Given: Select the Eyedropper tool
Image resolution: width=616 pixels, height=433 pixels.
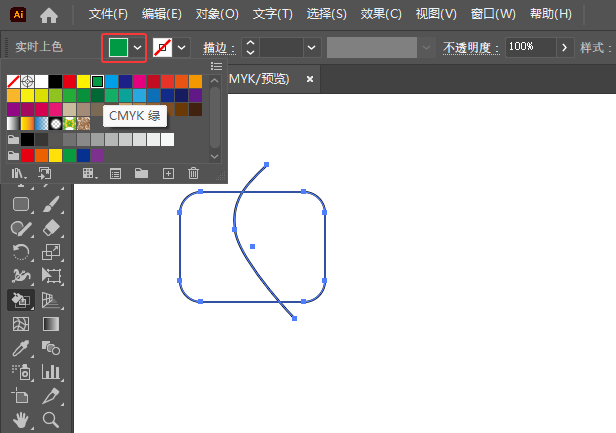Looking at the screenshot, I should coord(21,348).
